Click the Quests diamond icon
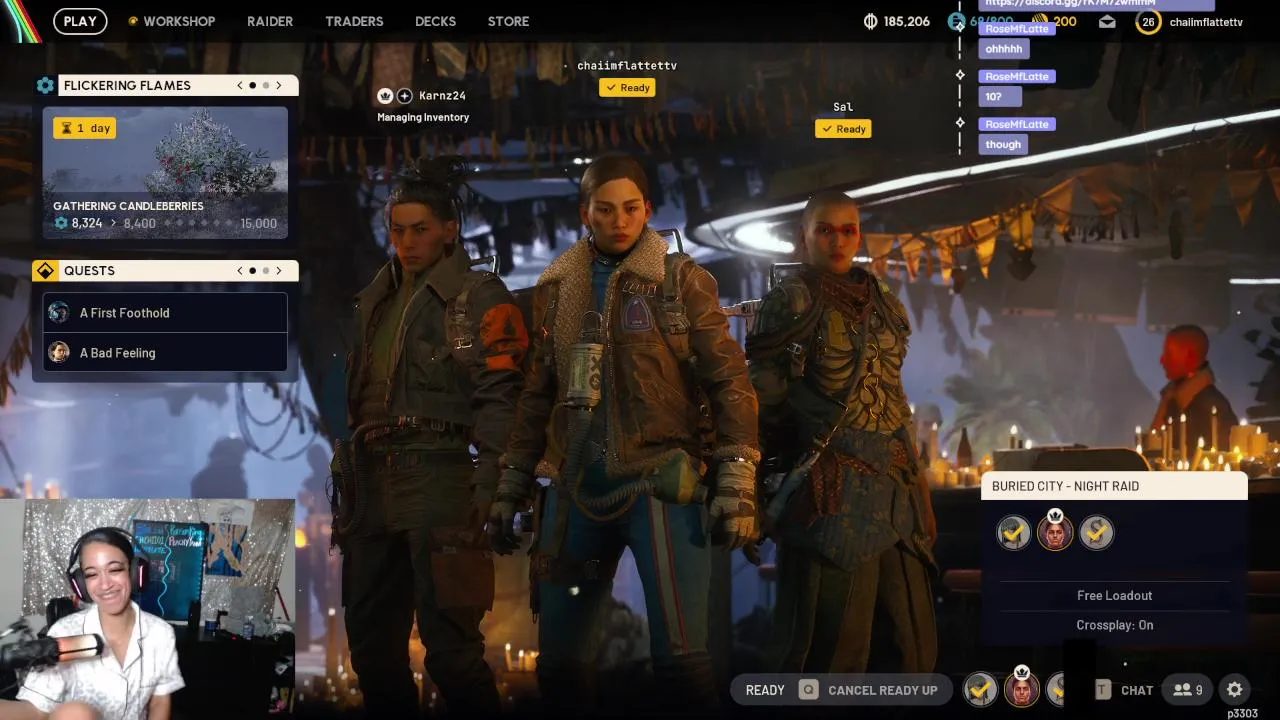1280x720 pixels. pos(45,270)
